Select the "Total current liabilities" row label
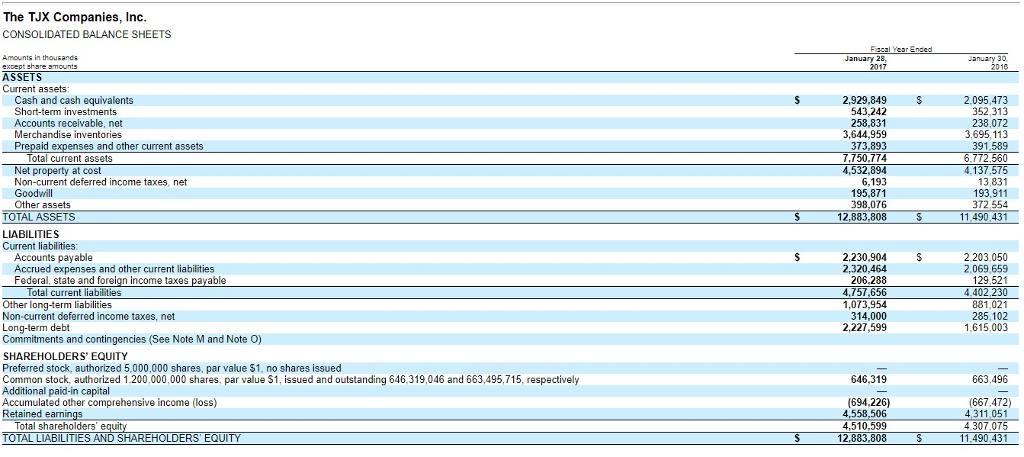The width and height of the screenshot is (1024, 457). point(74,292)
